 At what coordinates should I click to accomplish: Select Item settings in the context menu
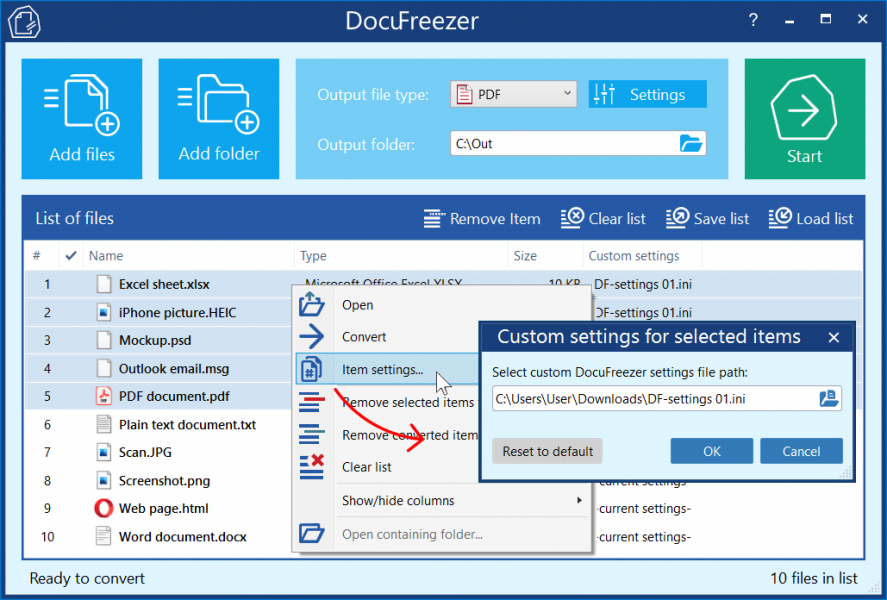[x=385, y=370]
